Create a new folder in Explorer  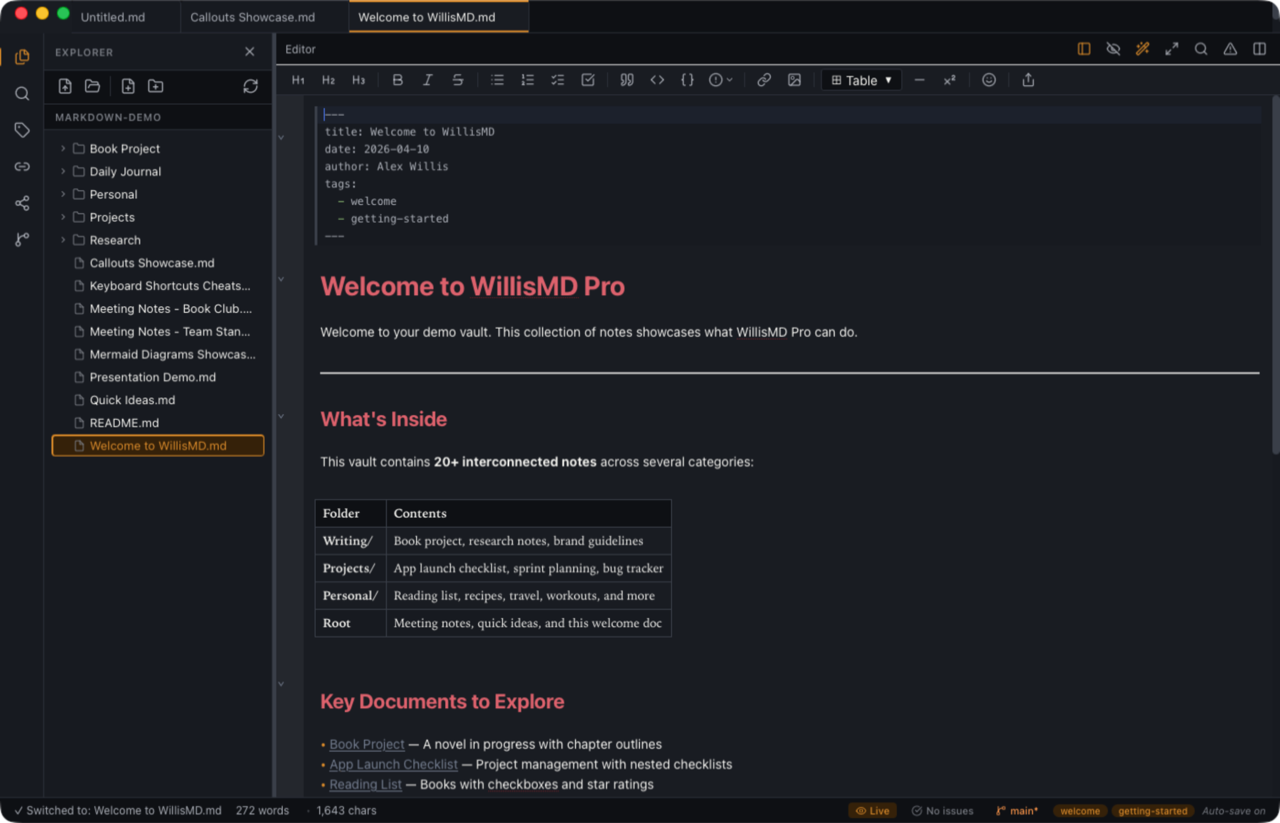(x=155, y=86)
